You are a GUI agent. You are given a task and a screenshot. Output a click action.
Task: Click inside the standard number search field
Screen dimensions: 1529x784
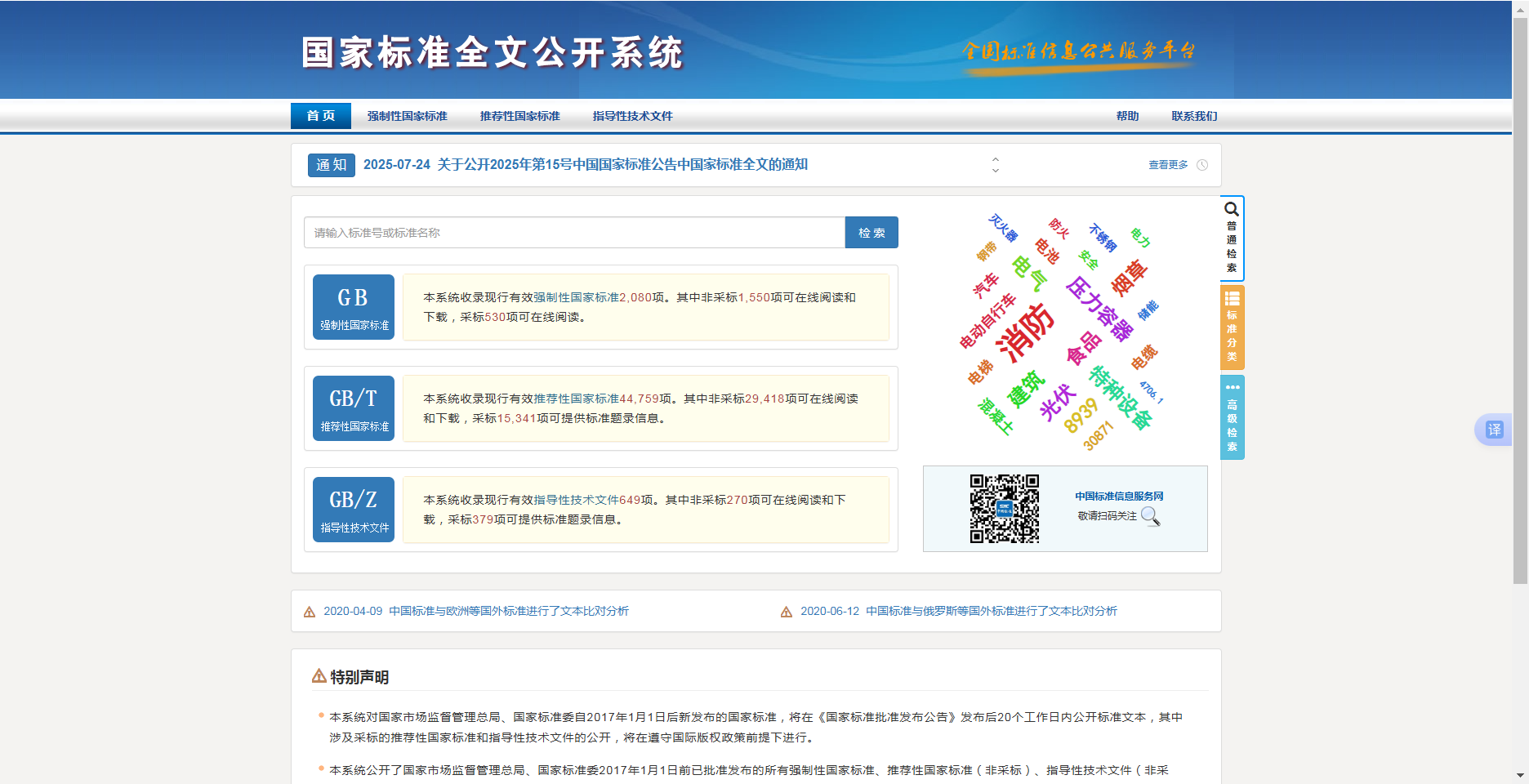572,232
